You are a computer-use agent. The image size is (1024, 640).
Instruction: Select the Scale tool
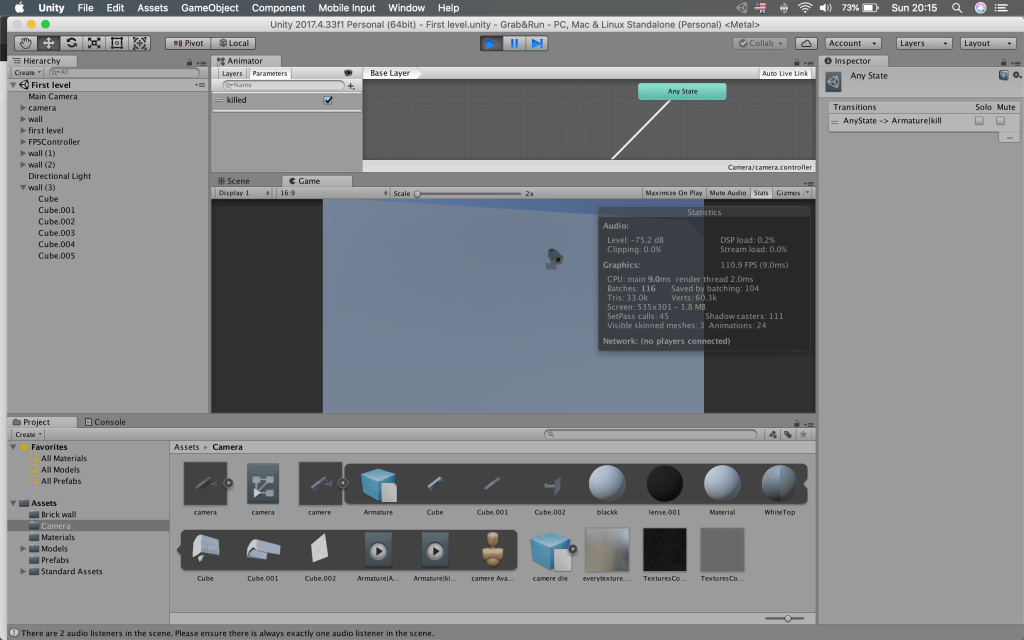pos(94,43)
